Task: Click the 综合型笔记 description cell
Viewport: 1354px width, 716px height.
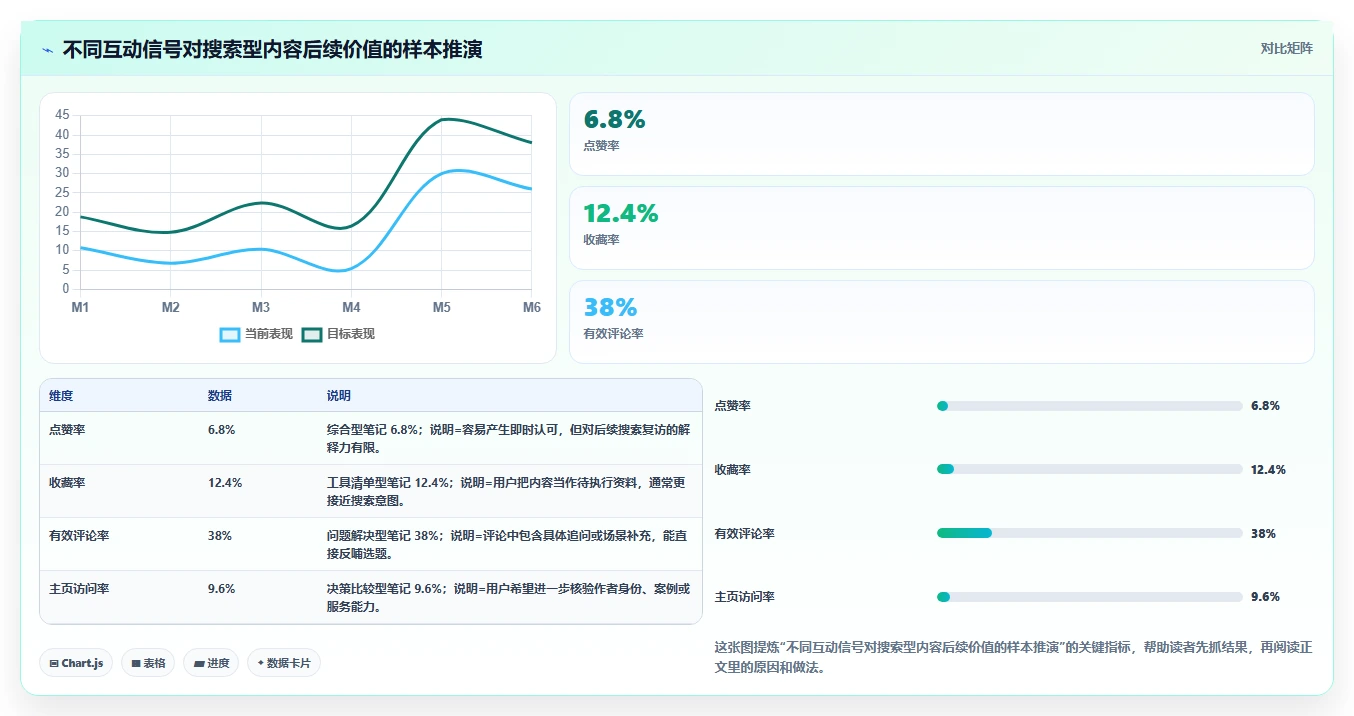Action: tap(508, 439)
